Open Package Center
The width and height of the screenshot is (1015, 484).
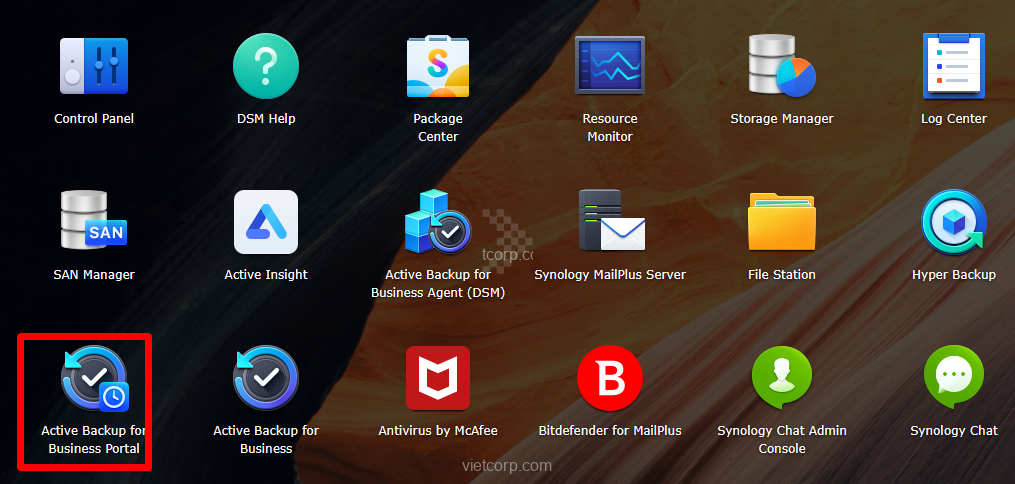438,67
